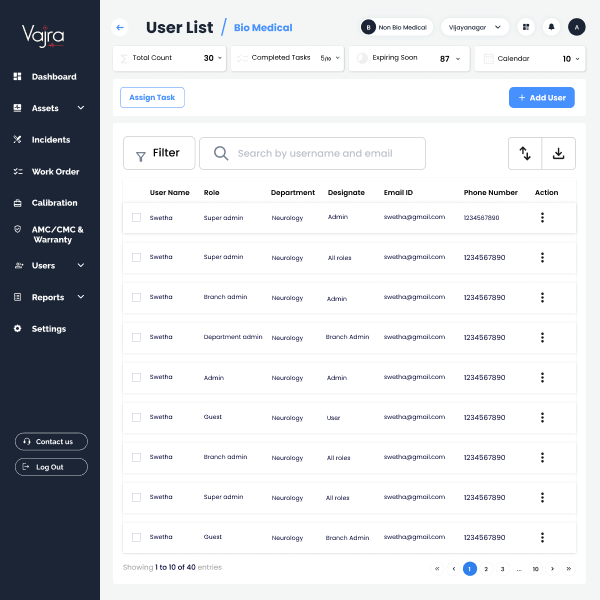Check the box on the last Guest row
Viewport: 600px width, 600px height.
136,537
